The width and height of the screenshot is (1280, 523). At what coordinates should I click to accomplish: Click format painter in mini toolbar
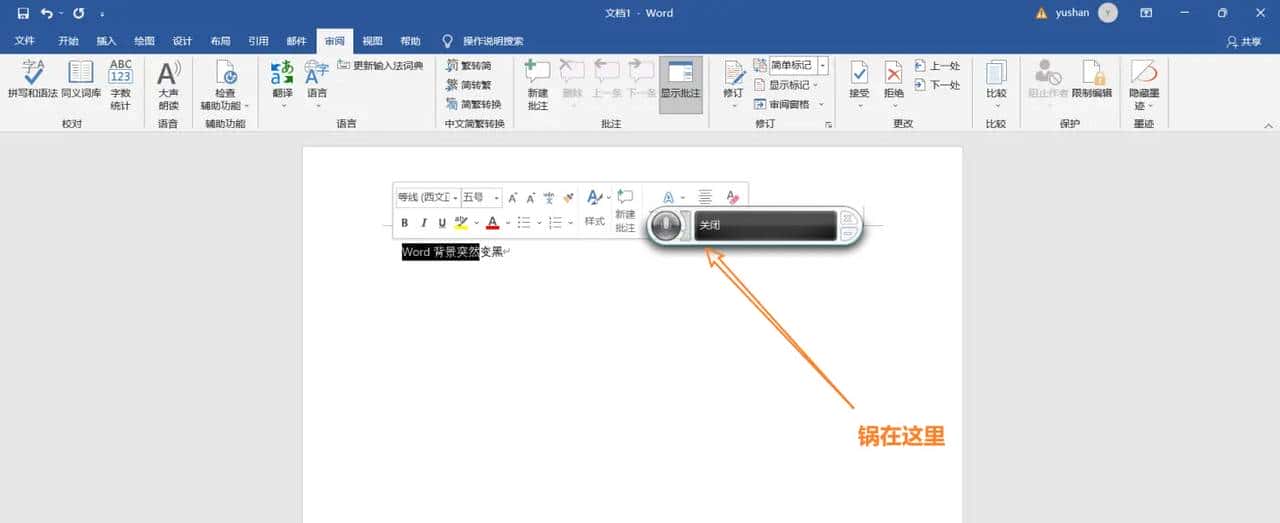(x=569, y=198)
